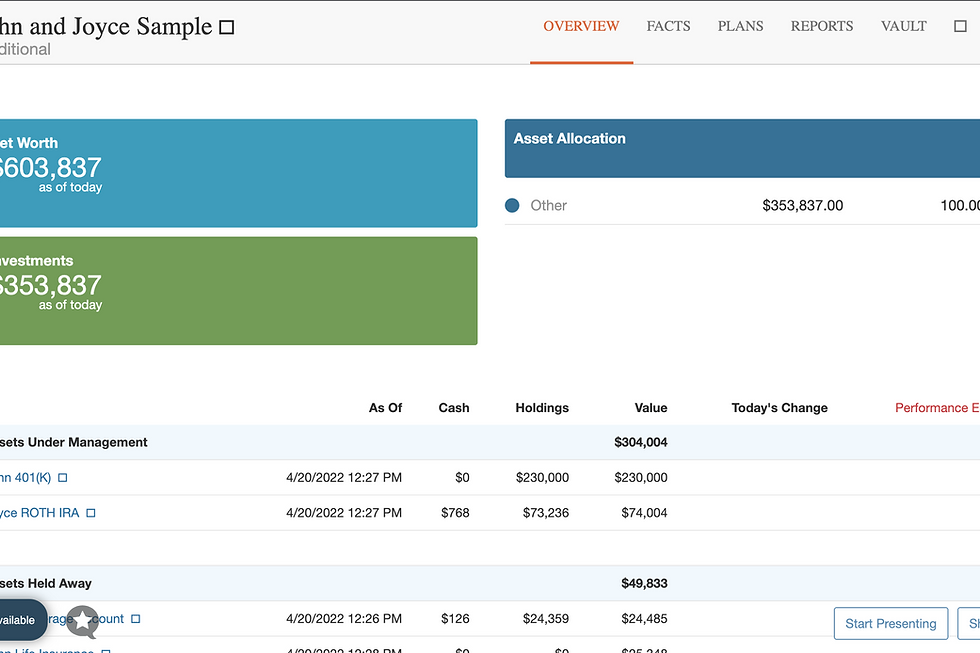
Task: Click the 4/20/2022 12:26 PM timestamp
Action: pyautogui.click(x=344, y=619)
